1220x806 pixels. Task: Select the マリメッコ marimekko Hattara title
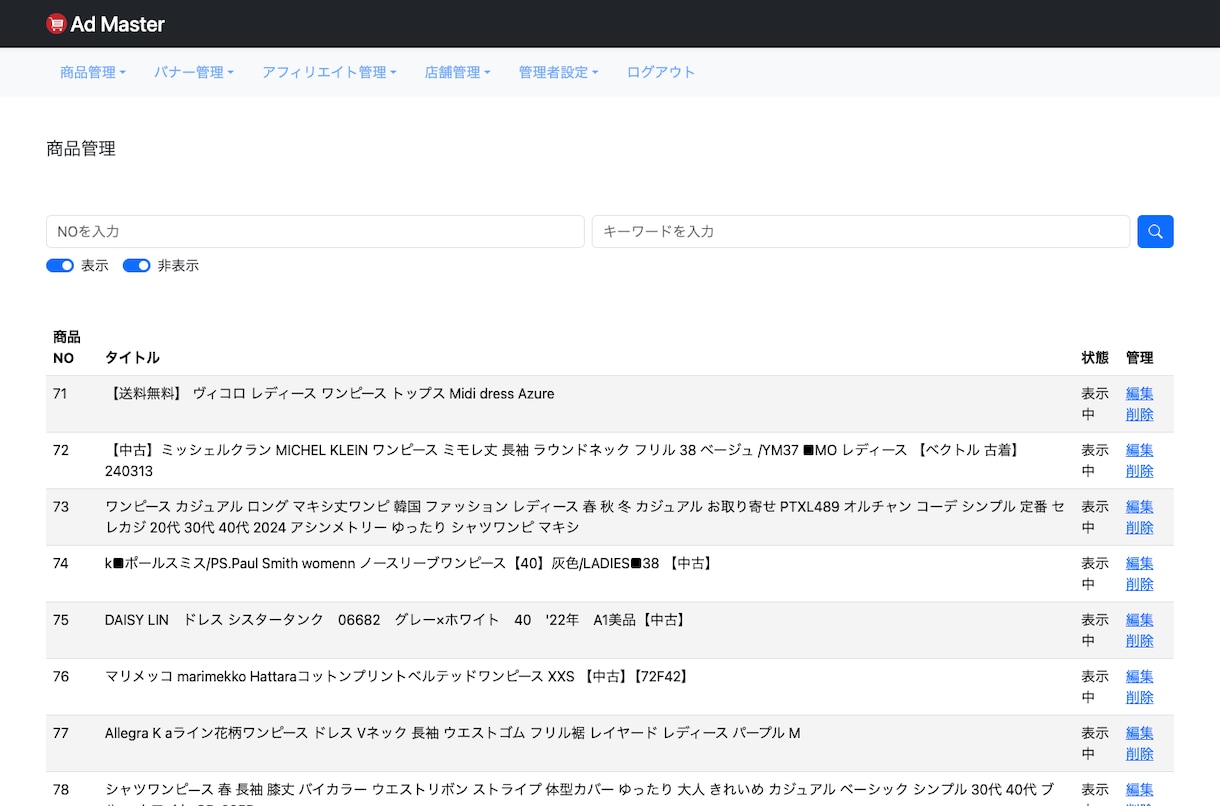tap(398, 676)
